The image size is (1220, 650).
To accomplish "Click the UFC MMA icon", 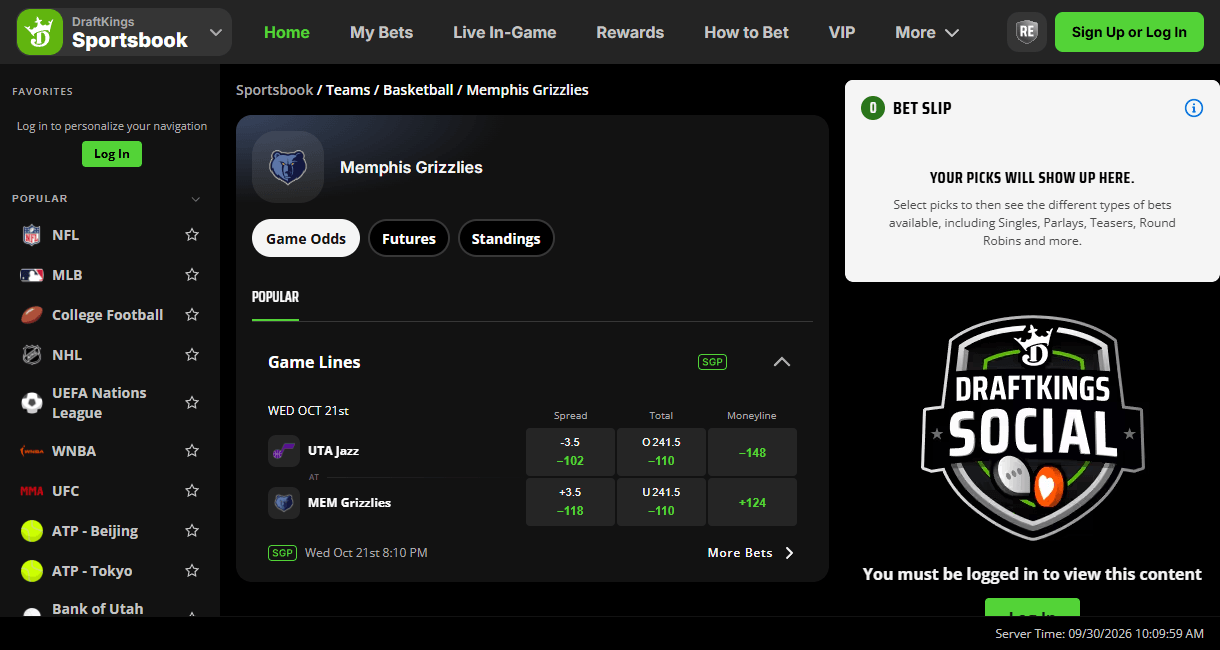I will pyautogui.click(x=32, y=491).
